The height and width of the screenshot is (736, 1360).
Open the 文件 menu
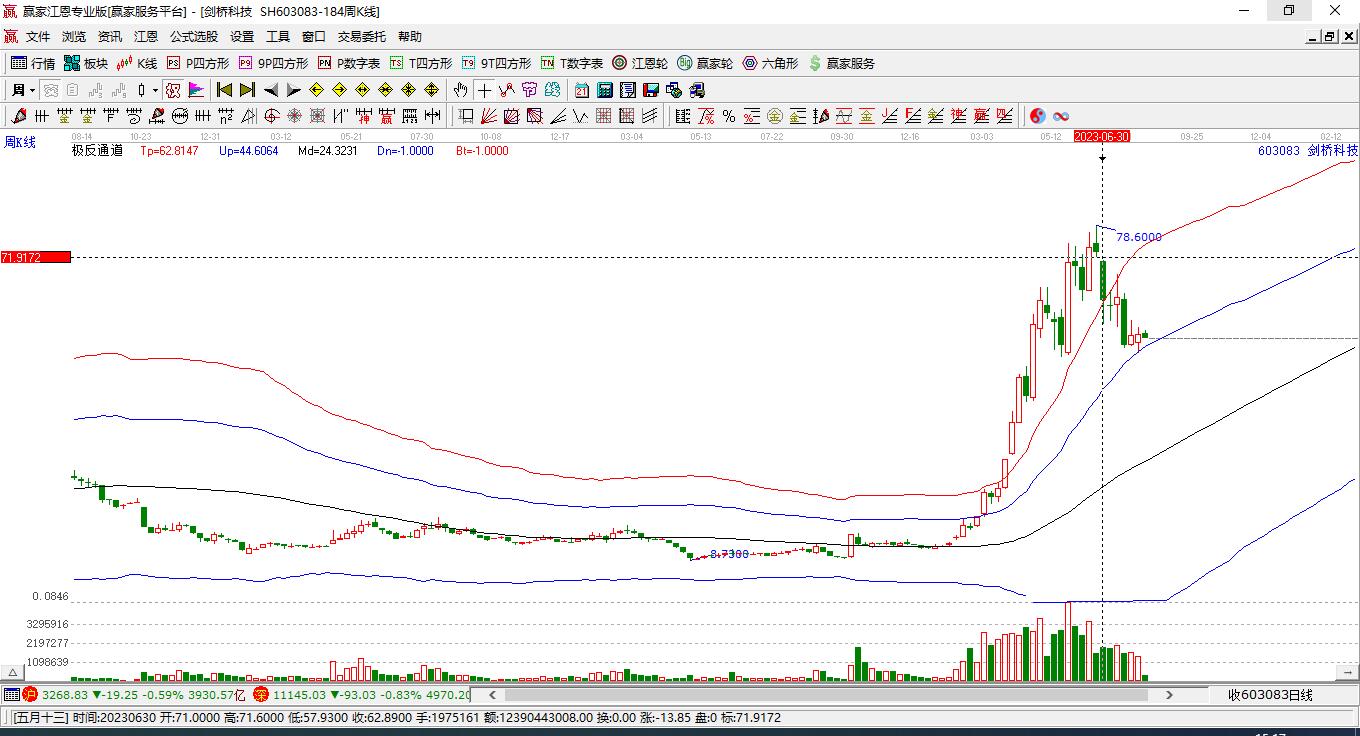(x=38, y=37)
